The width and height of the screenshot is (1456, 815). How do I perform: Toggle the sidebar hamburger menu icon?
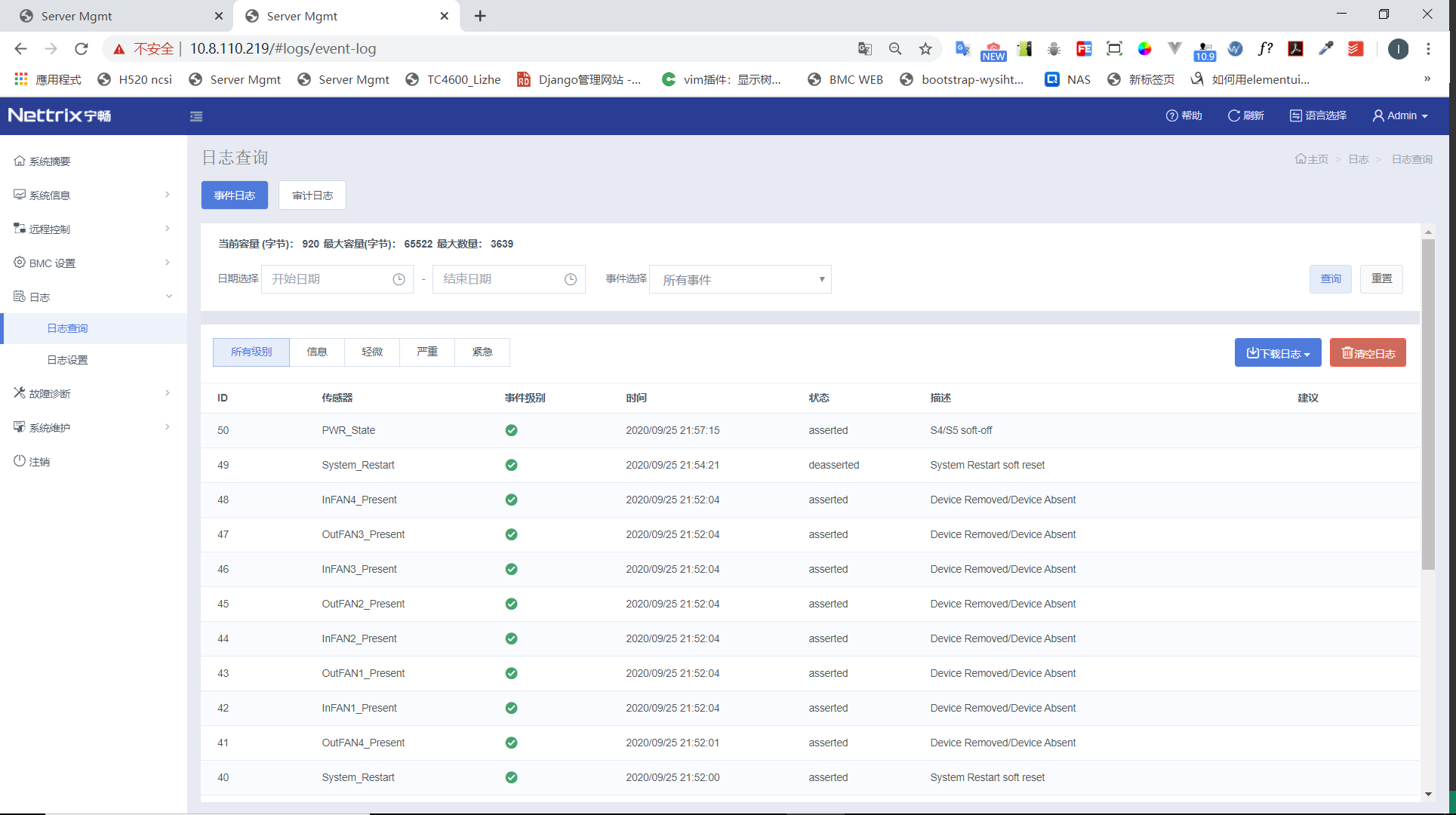click(196, 116)
